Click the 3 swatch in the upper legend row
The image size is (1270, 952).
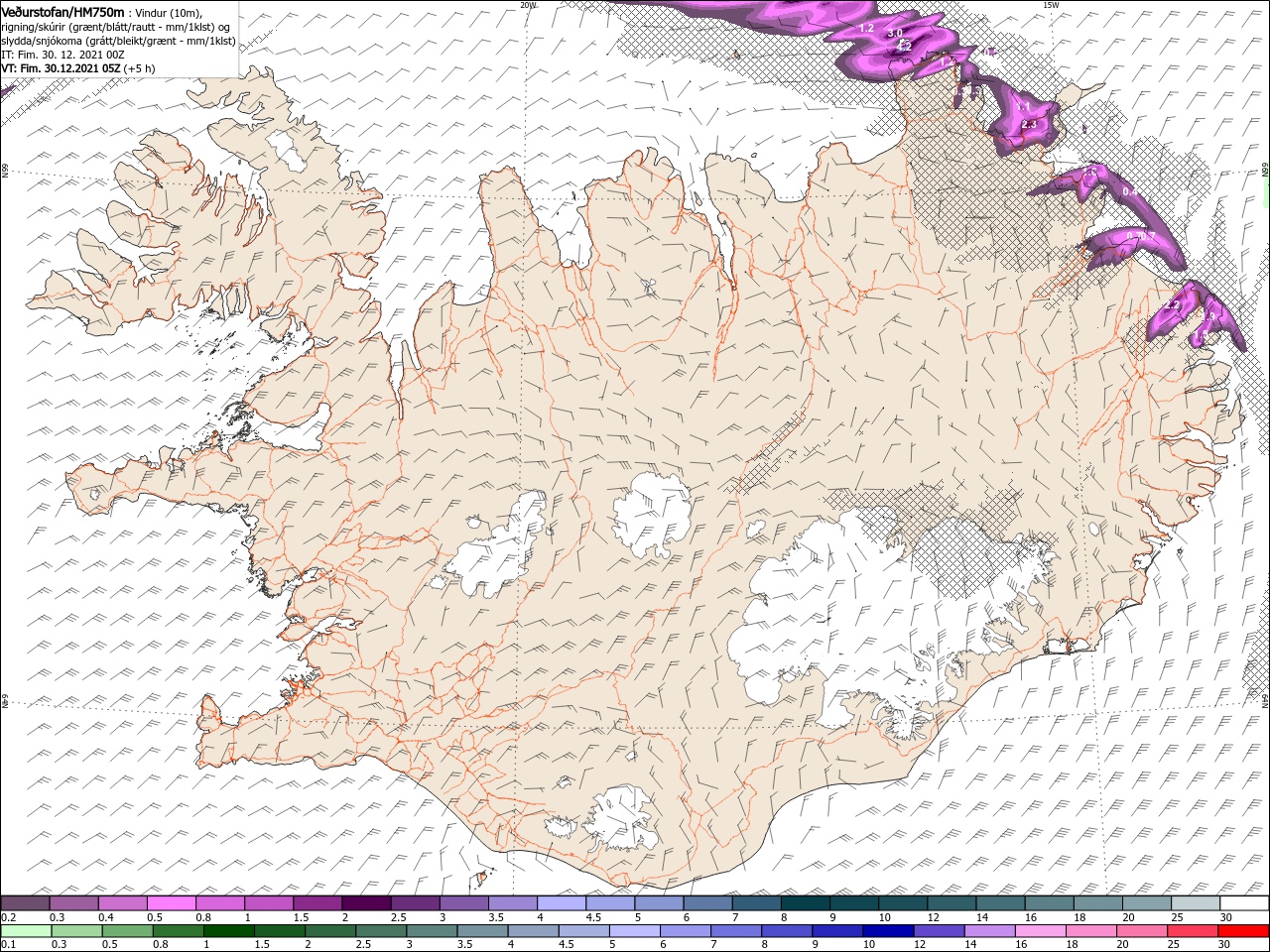click(464, 902)
